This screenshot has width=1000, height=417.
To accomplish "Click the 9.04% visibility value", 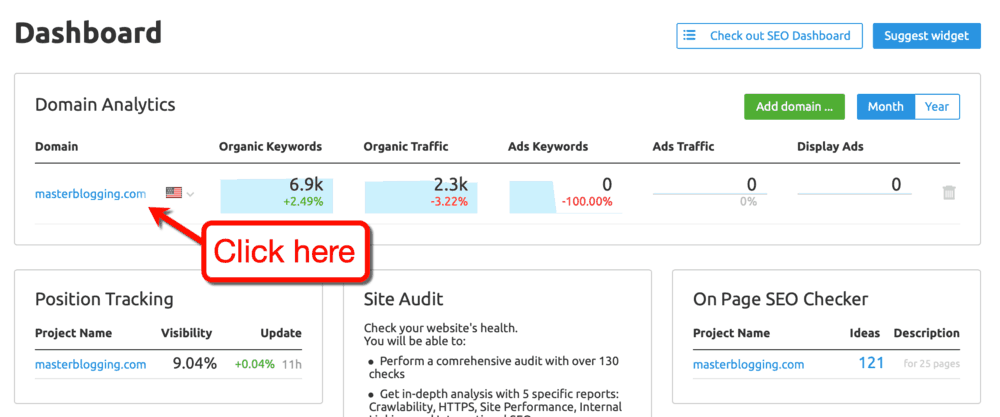I will (195, 364).
